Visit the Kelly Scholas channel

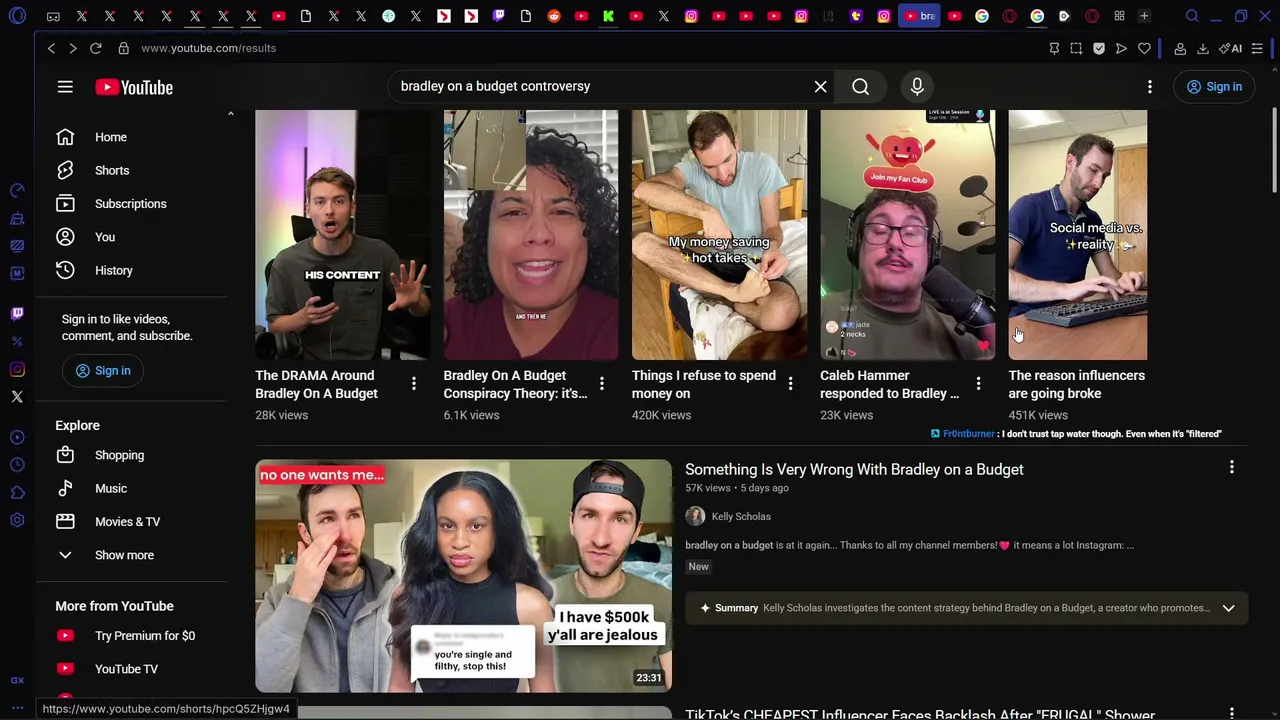741,516
